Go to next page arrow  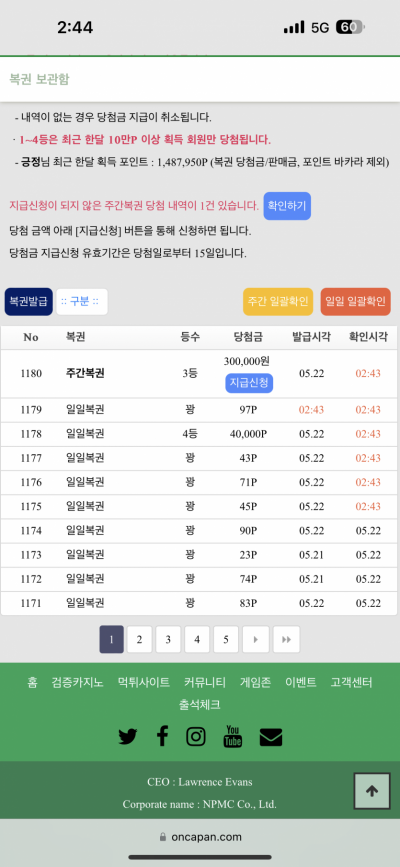256,640
